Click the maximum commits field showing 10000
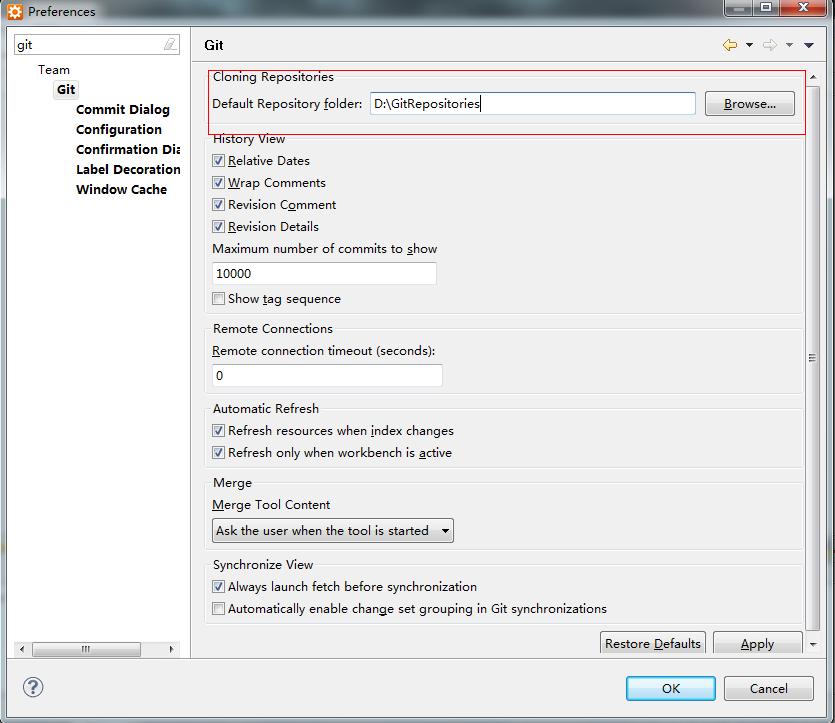 pos(324,274)
